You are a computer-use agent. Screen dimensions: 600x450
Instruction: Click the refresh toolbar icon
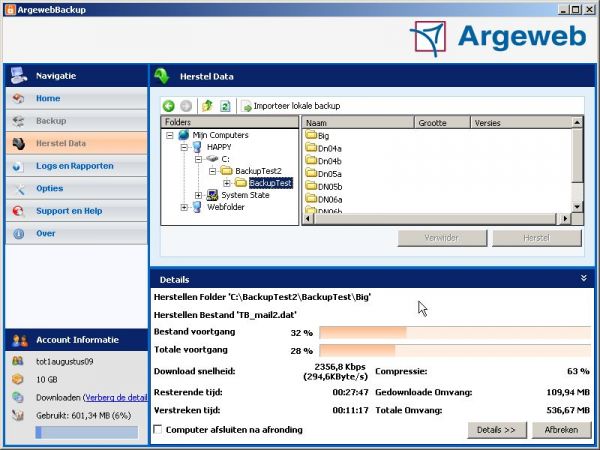(x=225, y=106)
